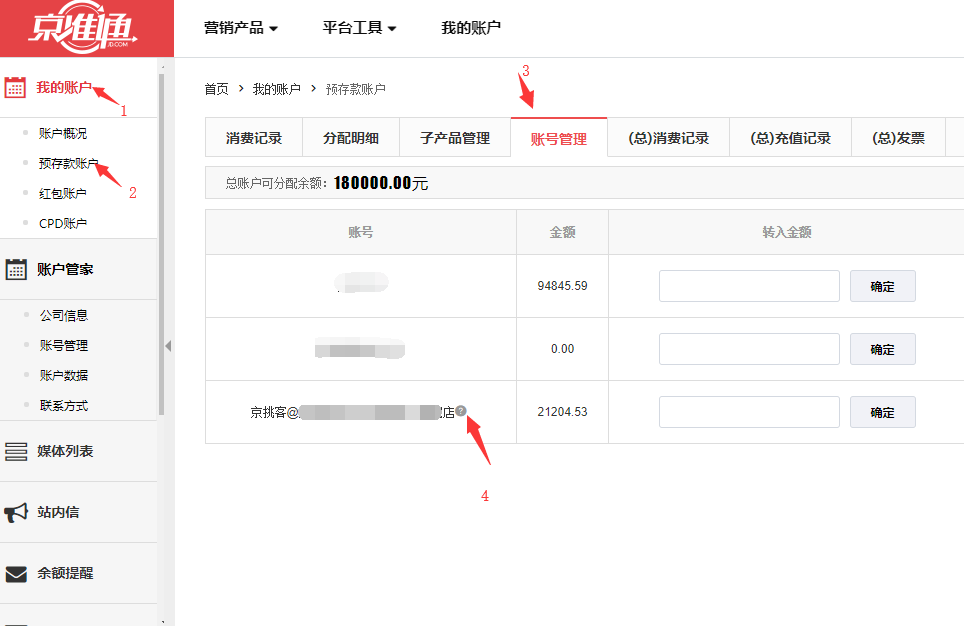This screenshot has height=626, width=964.
Task: Open the (总)充值记录 tab
Action: click(790, 138)
